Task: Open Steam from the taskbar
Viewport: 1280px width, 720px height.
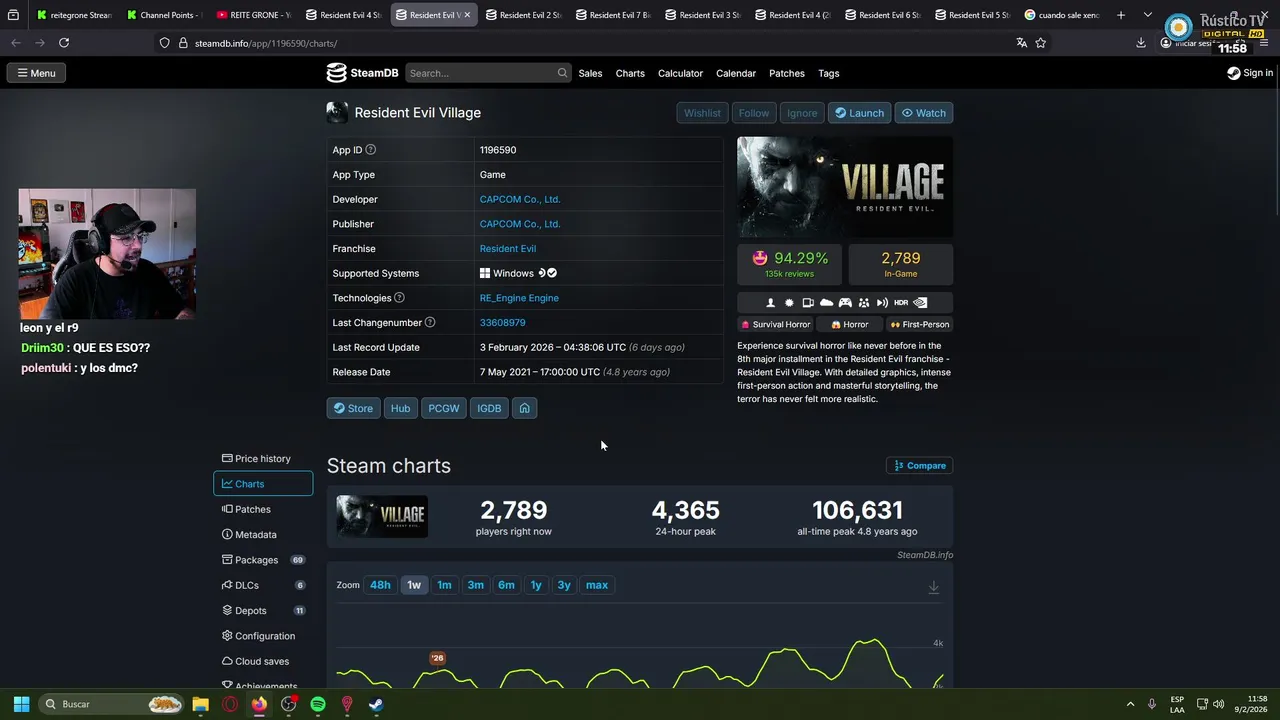Action: [x=375, y=704]
